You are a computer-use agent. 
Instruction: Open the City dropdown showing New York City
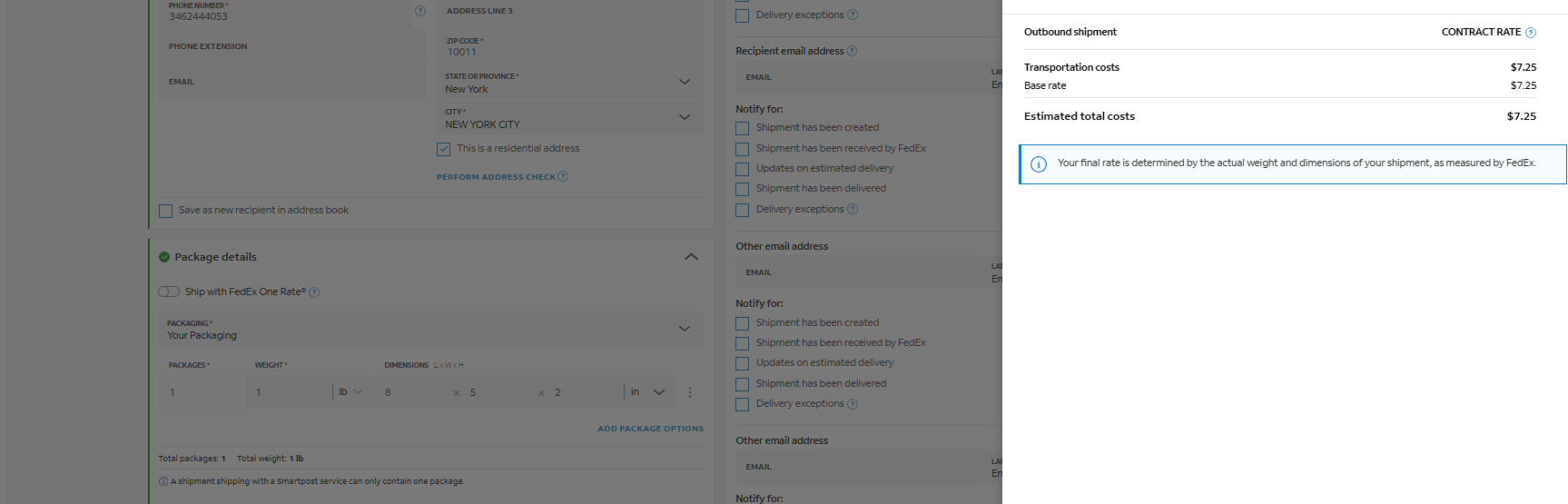(570, 118)
